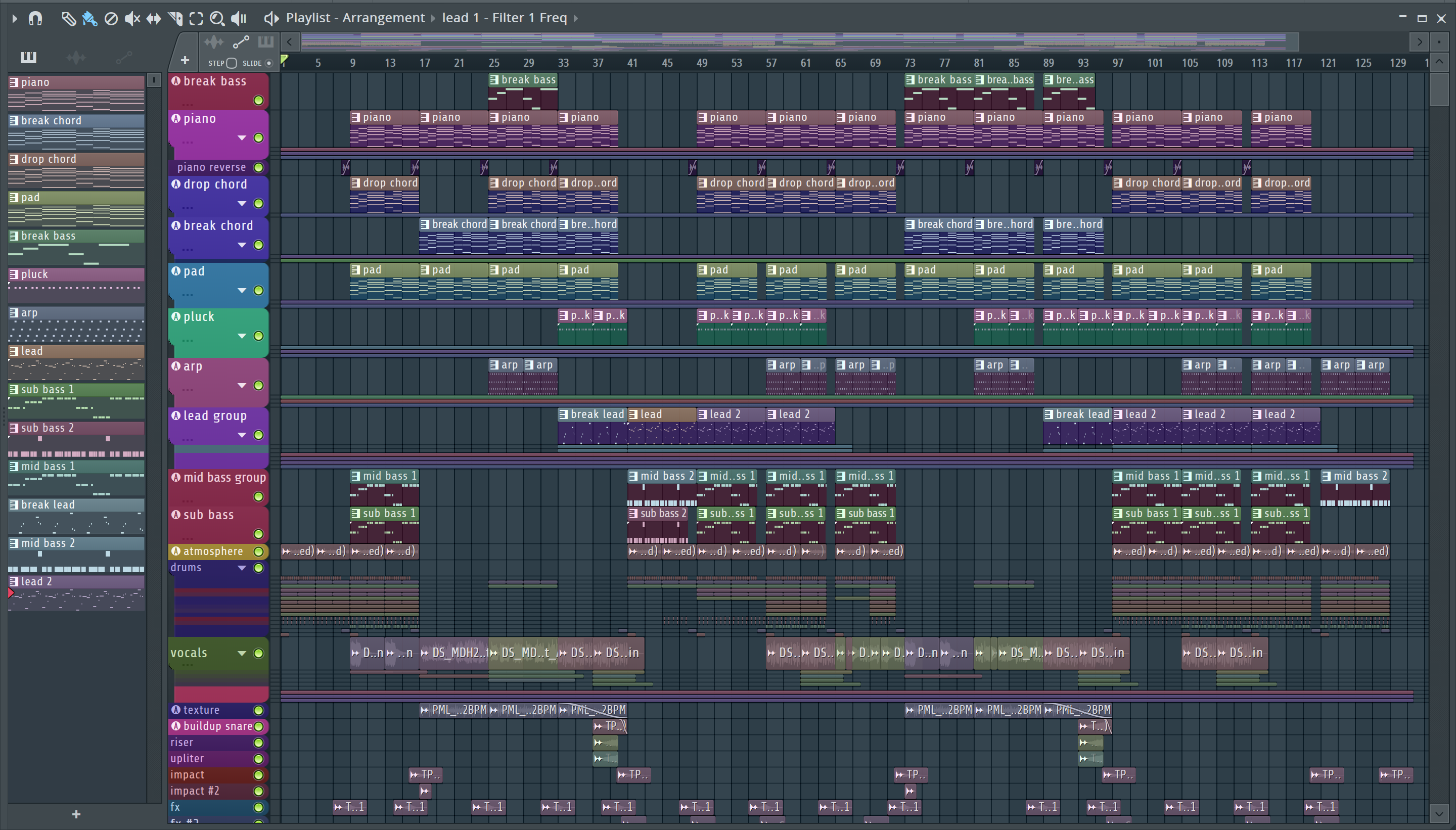Mute the piano reverse track
The image size is (1456, 830).
(258, 167)
